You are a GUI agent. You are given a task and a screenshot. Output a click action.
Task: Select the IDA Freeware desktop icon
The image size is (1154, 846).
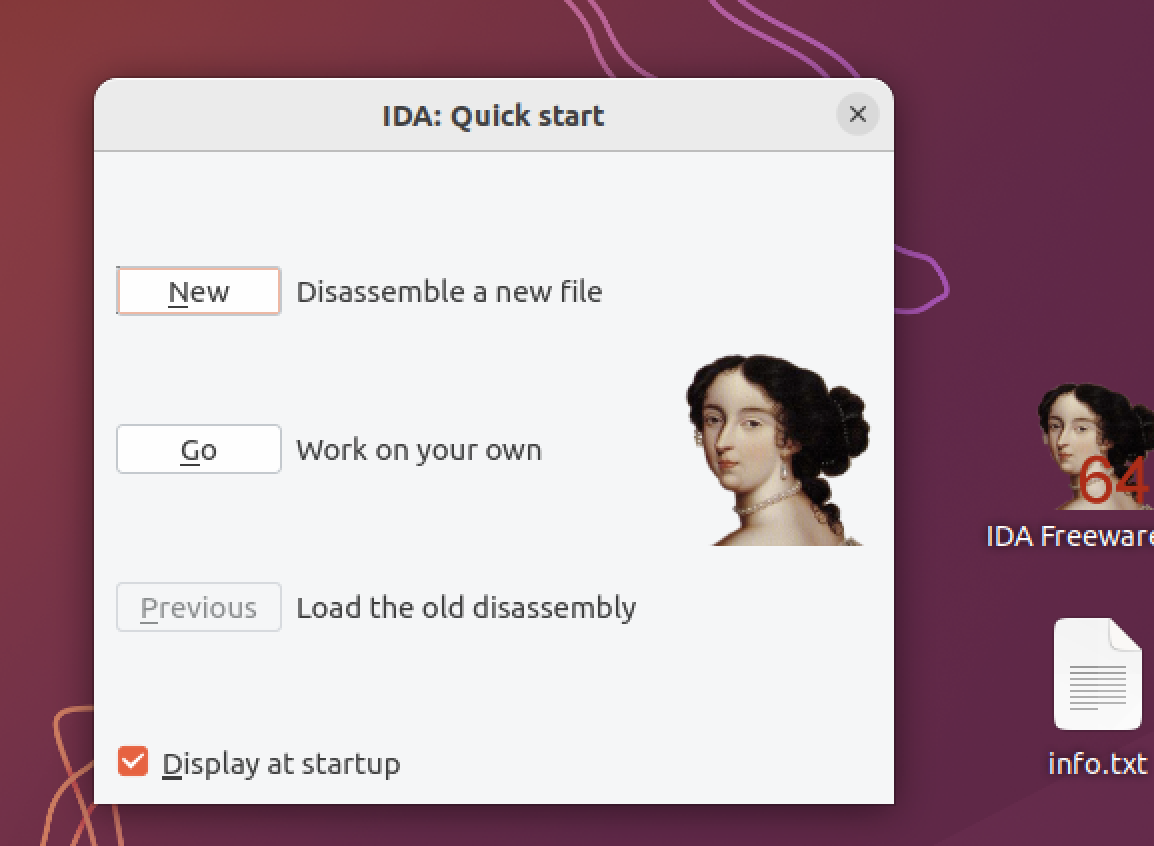pyautogui.click(x=1096, y=447)
